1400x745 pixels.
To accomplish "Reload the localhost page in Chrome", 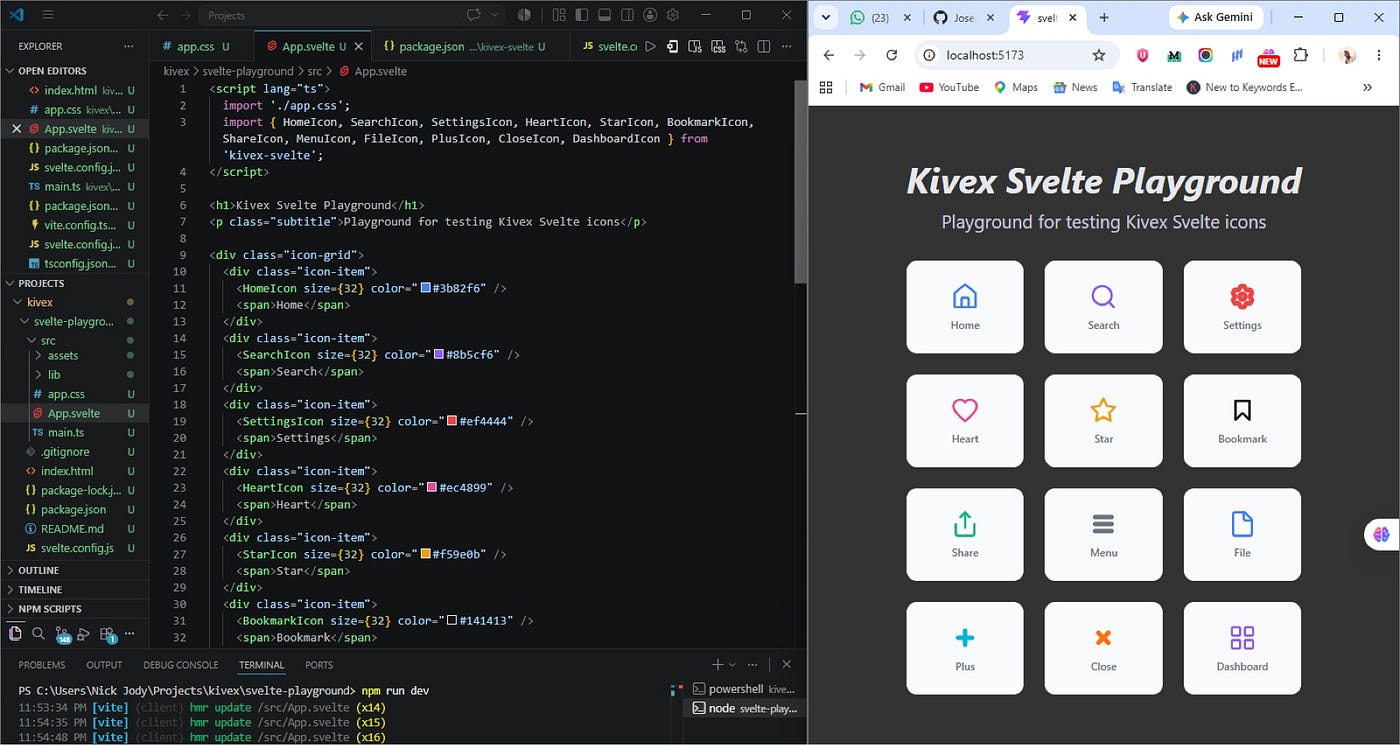I will (892, 55).
